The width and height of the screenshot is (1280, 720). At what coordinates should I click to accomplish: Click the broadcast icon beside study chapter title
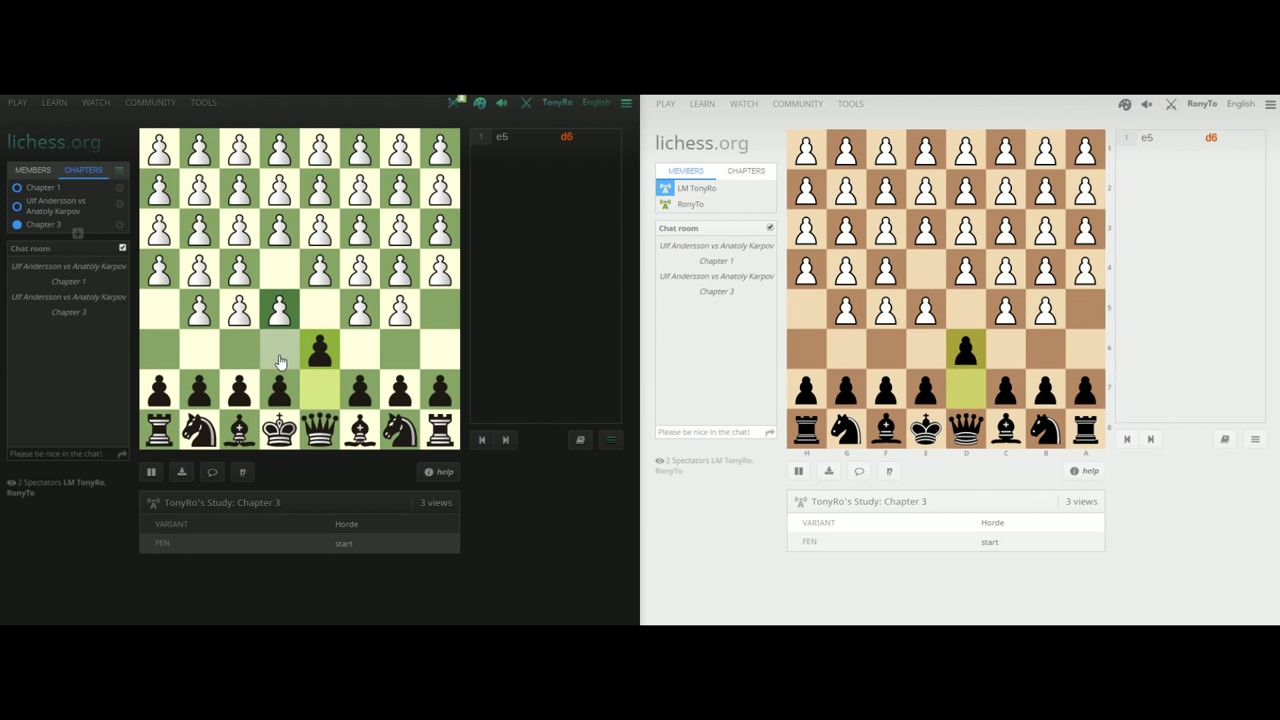point(152,502)
